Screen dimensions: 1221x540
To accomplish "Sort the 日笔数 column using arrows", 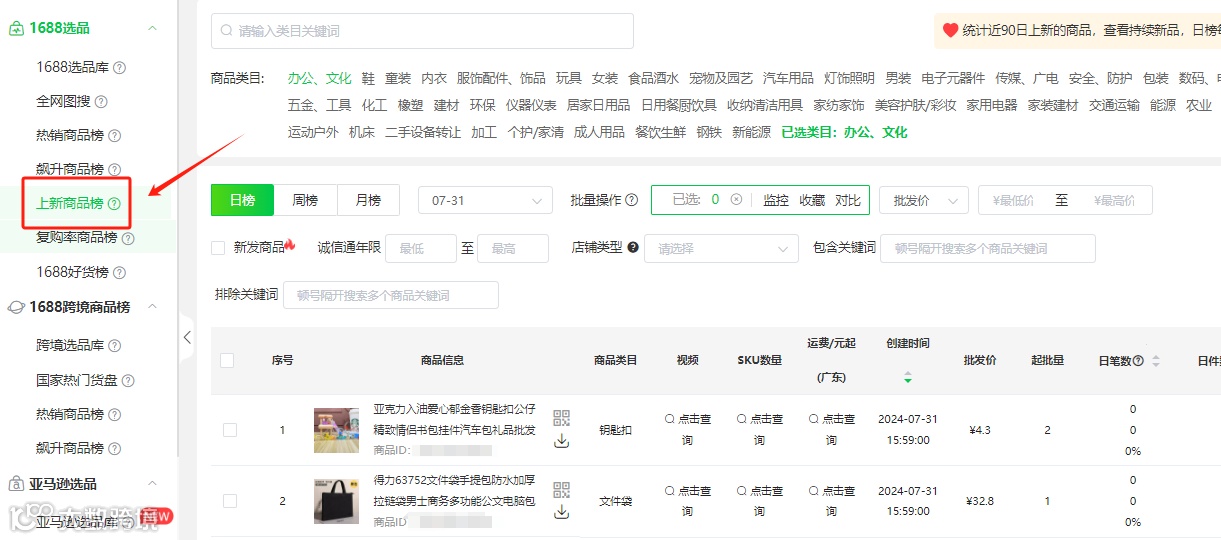I will point(1156,361).
